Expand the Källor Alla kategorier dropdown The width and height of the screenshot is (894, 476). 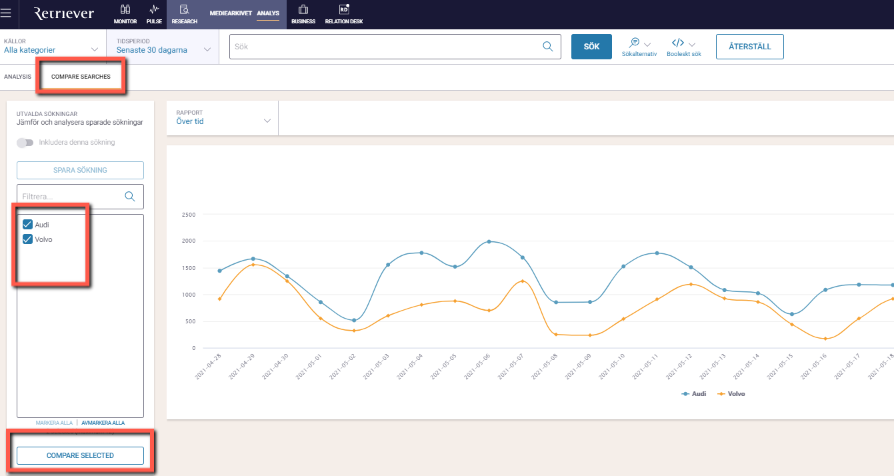(x=51, y=46)
